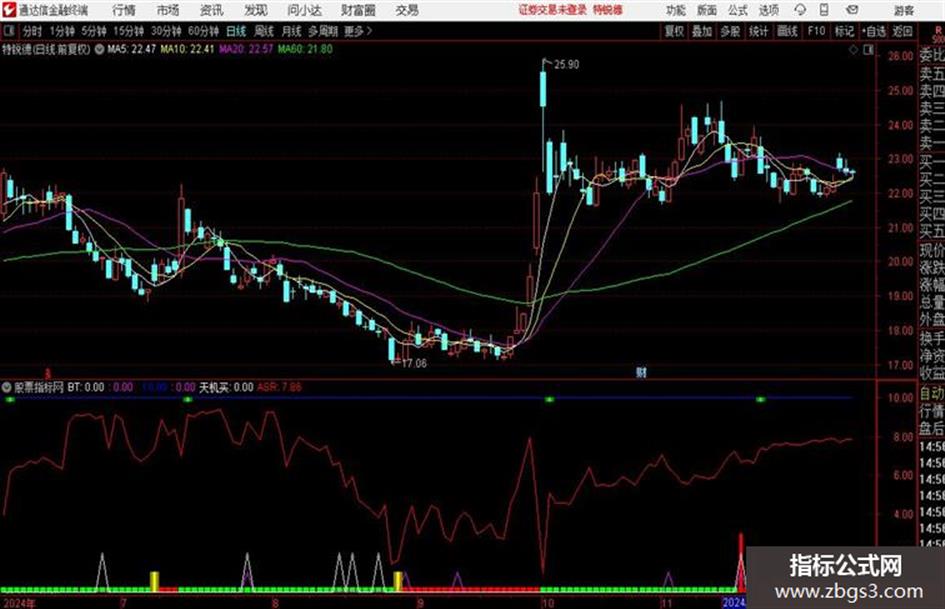Open the 交易 menu
Viewport: 945px width, 609px height.
tap(407, 10)
